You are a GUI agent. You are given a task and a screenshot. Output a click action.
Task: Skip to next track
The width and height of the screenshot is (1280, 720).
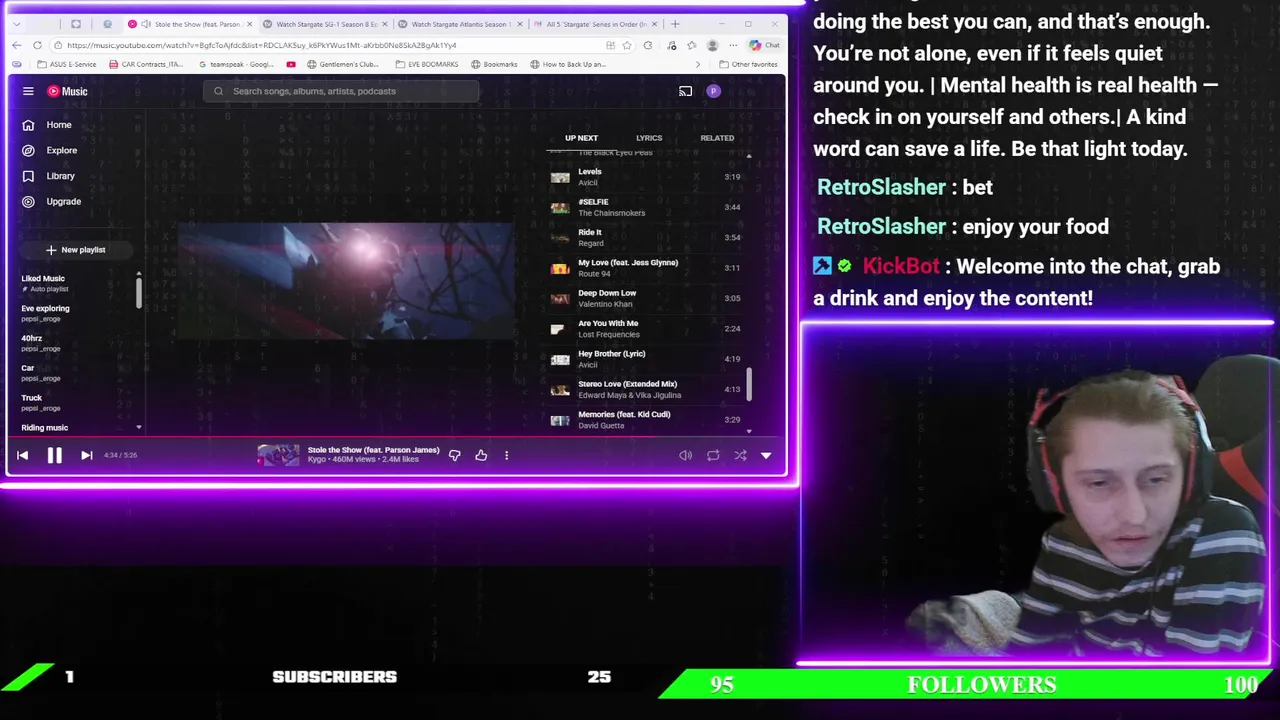coord(86,455)
